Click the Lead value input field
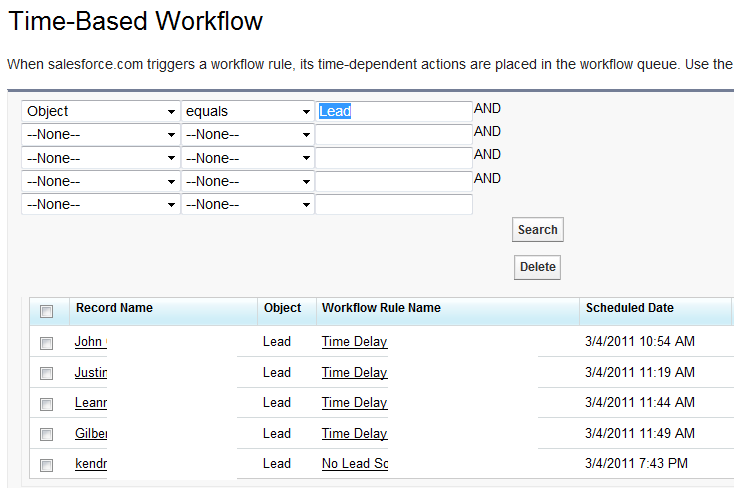 point(394,111)
